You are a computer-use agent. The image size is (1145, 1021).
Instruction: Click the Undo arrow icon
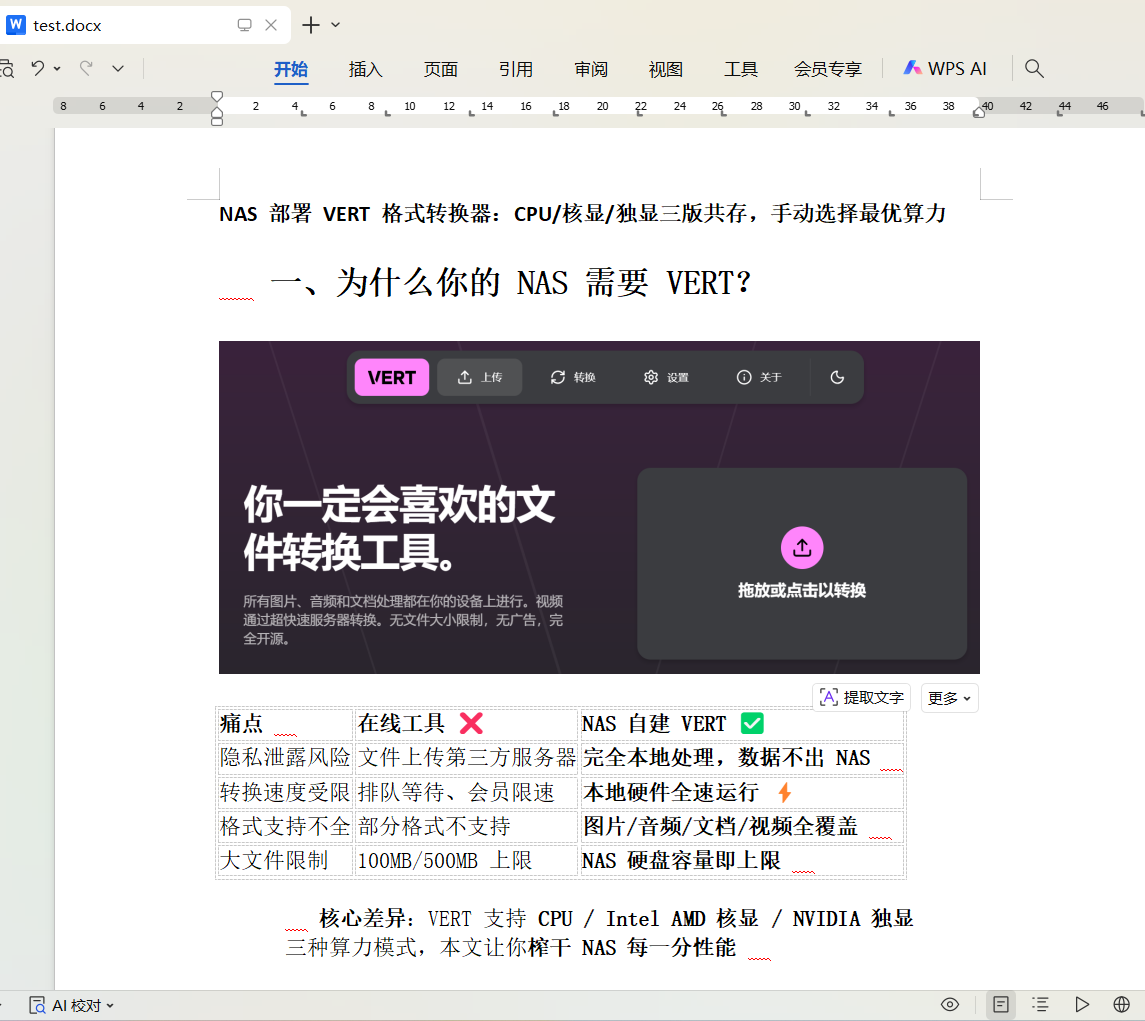37,68
